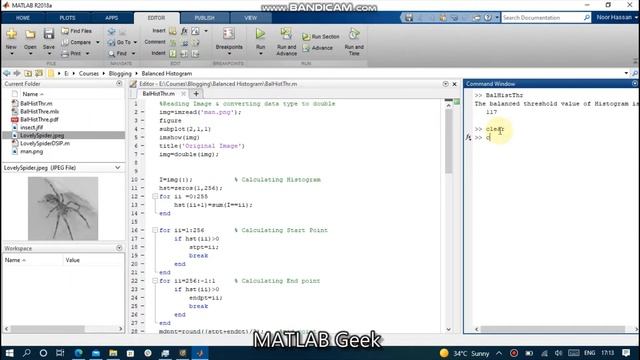The width and height of the screenshot is (640, 360).
Task: Click Courses in the address path
Action: click(x=89, y=73)
